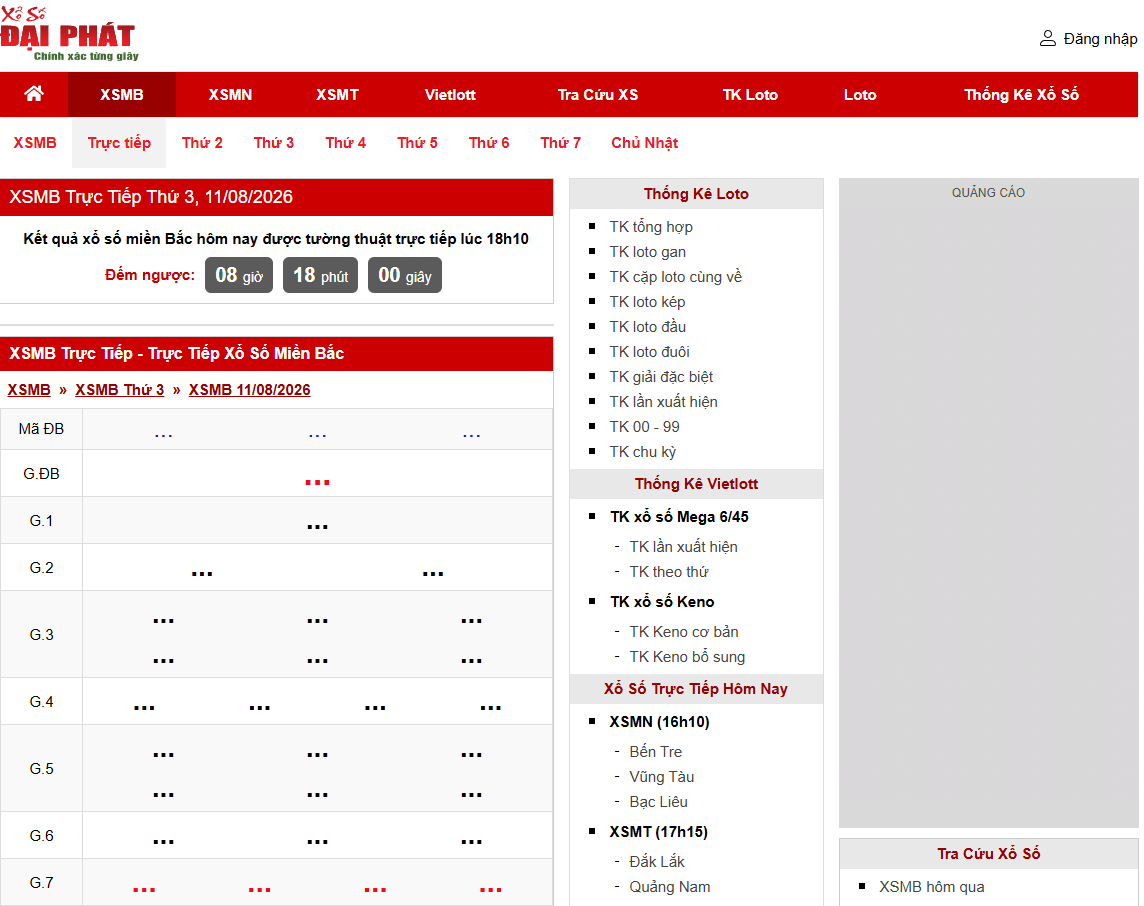The width and height of the screenshot is (1144, 906).
Task: Open TK loto kép link
Action: pyautogui.click(x=647, y=302)
